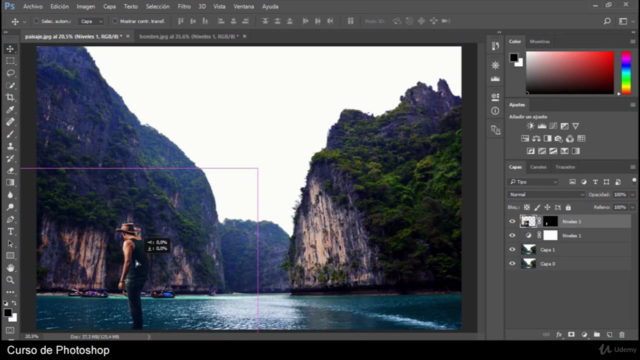
Task: Open the Color panel options menu
Action: (x=633, y=42)
